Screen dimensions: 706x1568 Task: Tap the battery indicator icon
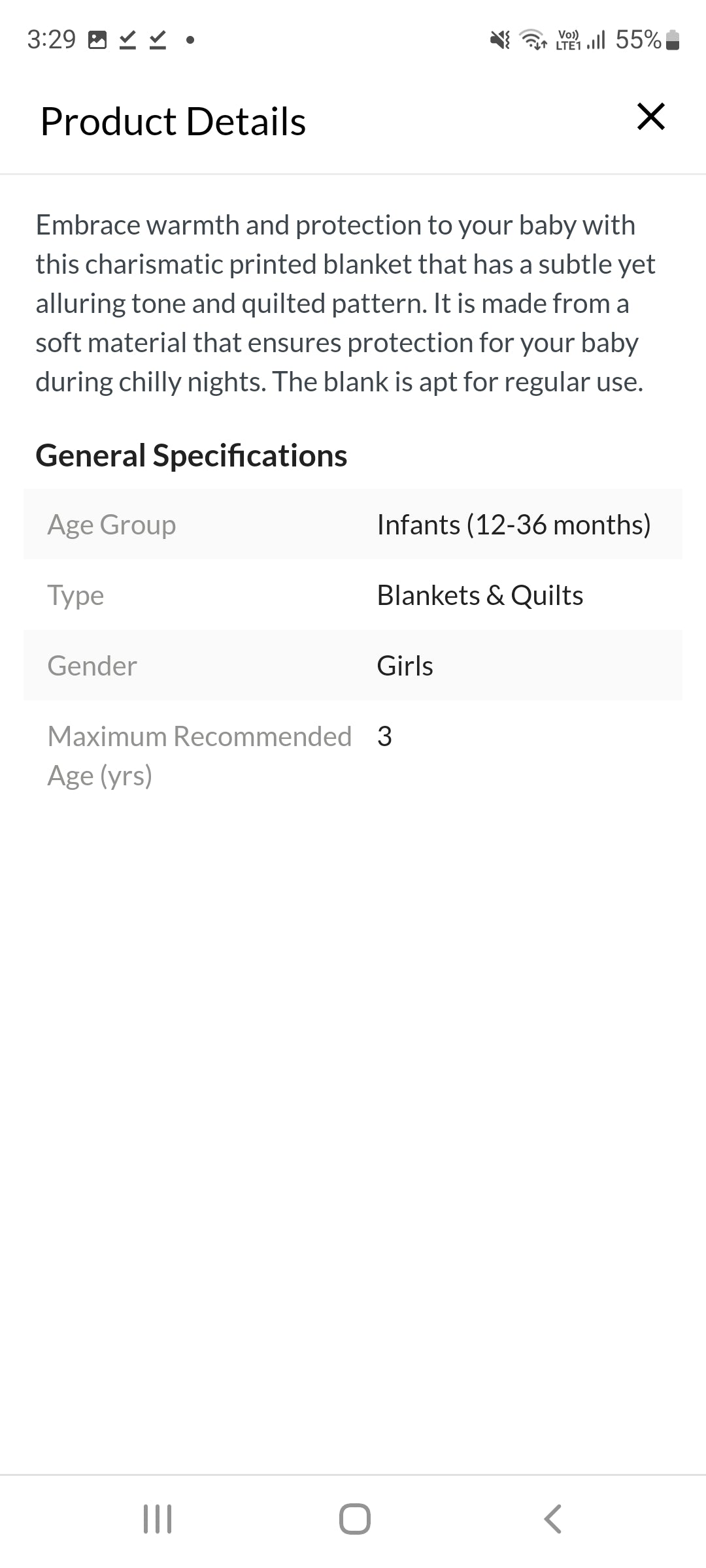(x=673, y=41)
